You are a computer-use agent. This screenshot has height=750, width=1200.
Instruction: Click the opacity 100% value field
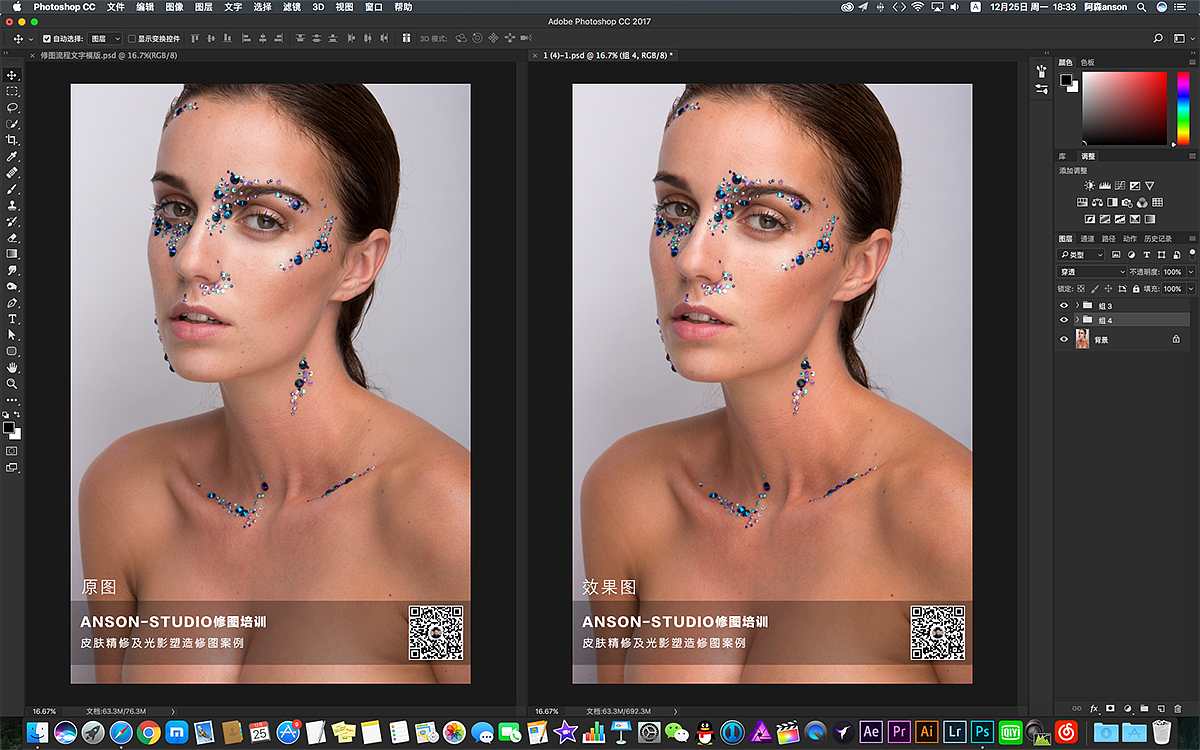pyautogui.click(x=1172, y=272)
